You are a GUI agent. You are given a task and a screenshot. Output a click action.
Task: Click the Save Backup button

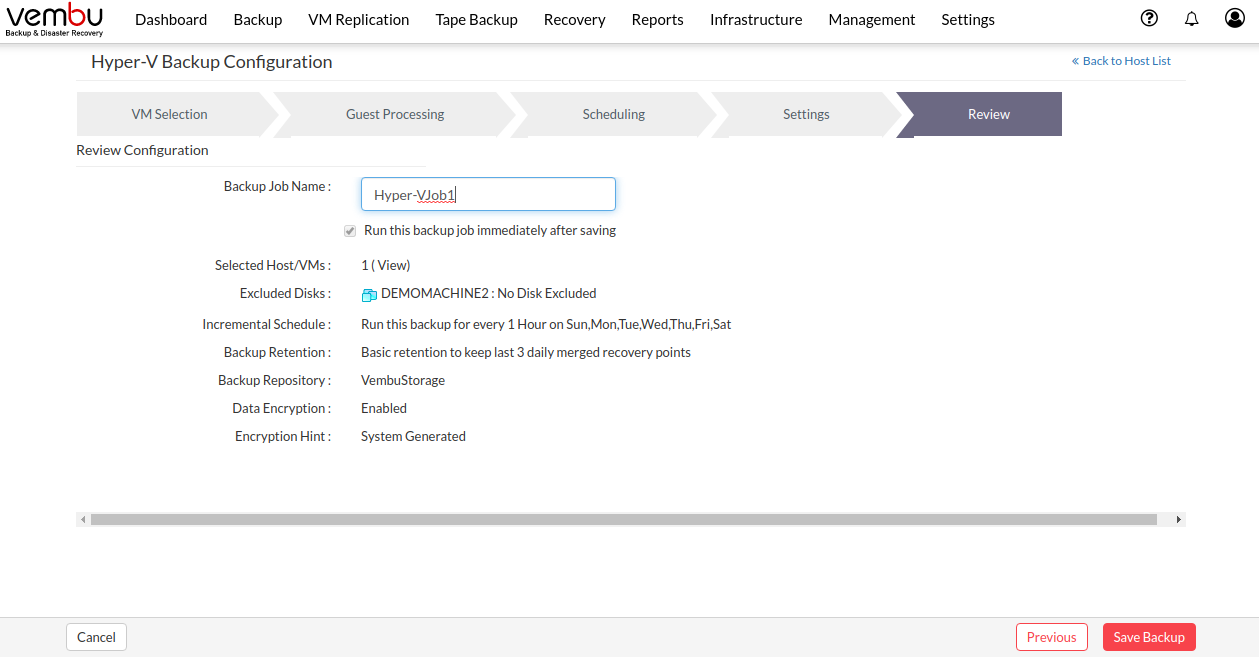[x=1149, y=637]
